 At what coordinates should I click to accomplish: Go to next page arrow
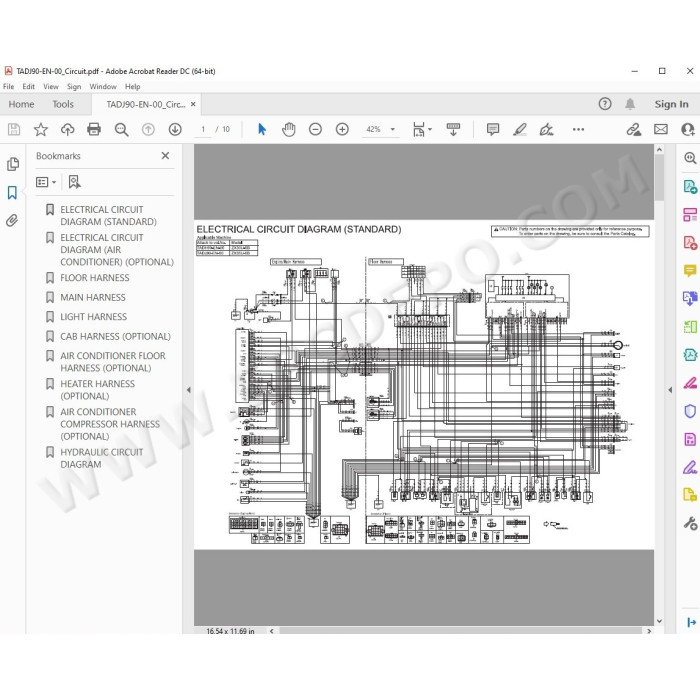[175, 129]
